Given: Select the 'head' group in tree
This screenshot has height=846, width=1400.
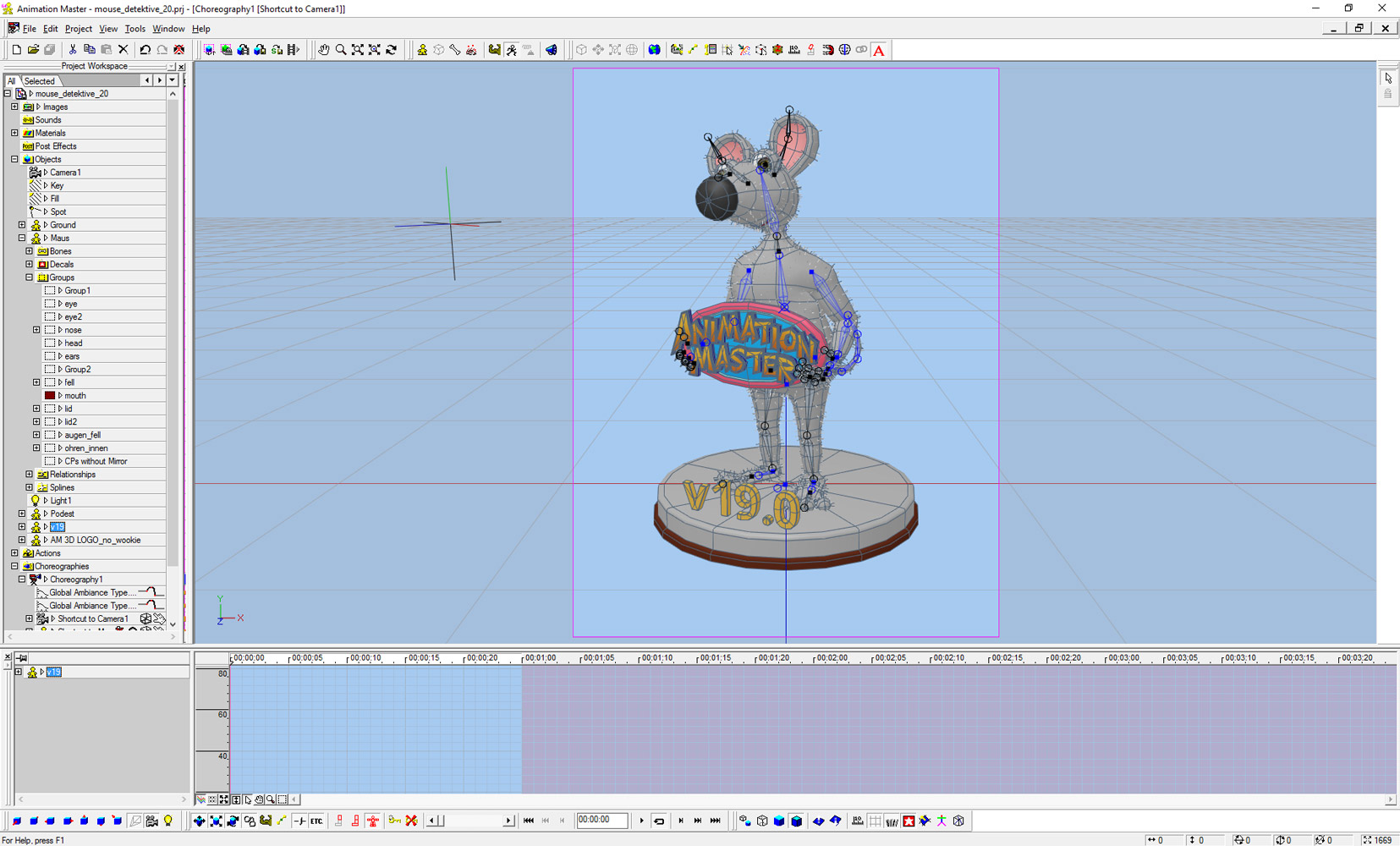Looking at the screenshot, I should tap(74, 343).
